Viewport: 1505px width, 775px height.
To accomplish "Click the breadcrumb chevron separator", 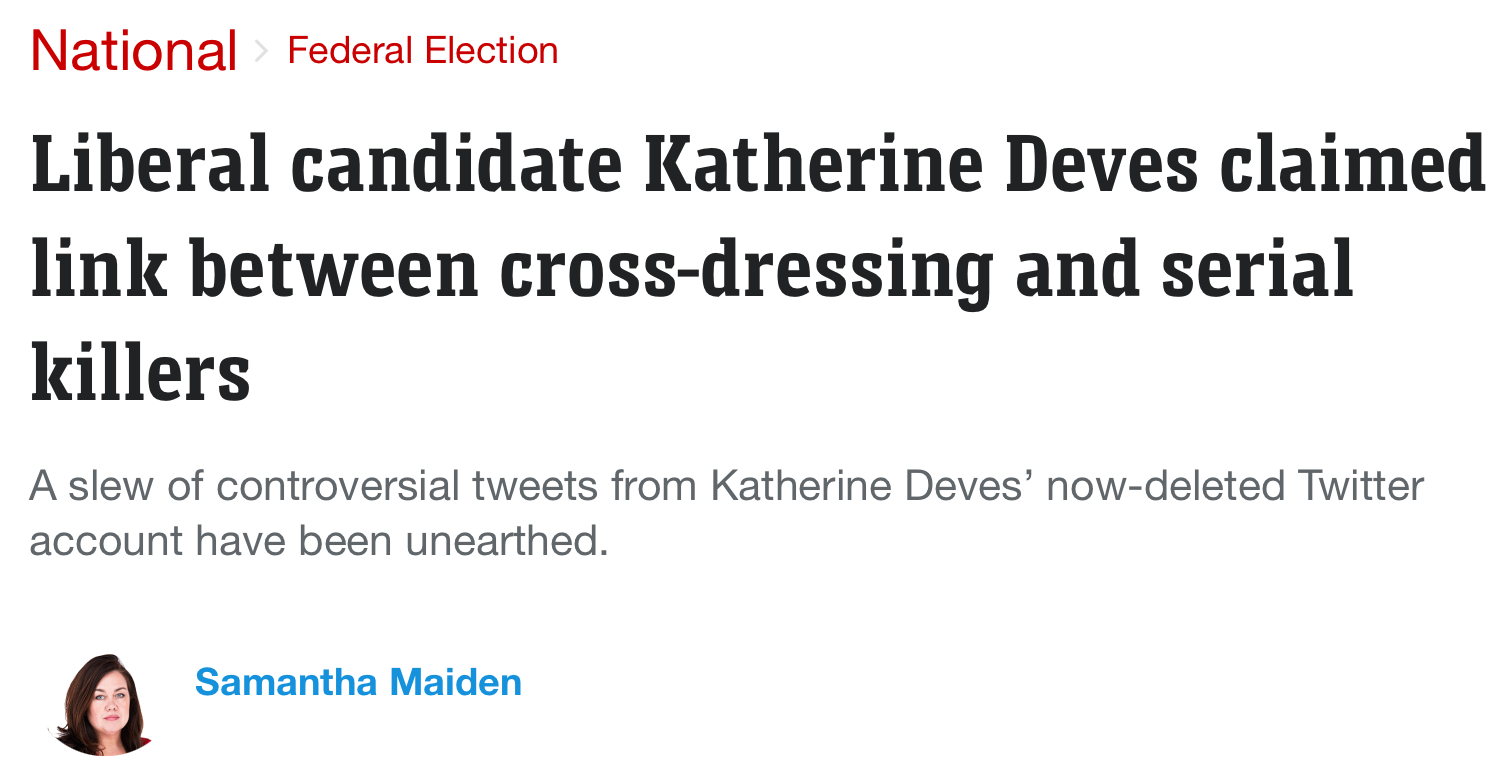I will pos(262,51).
